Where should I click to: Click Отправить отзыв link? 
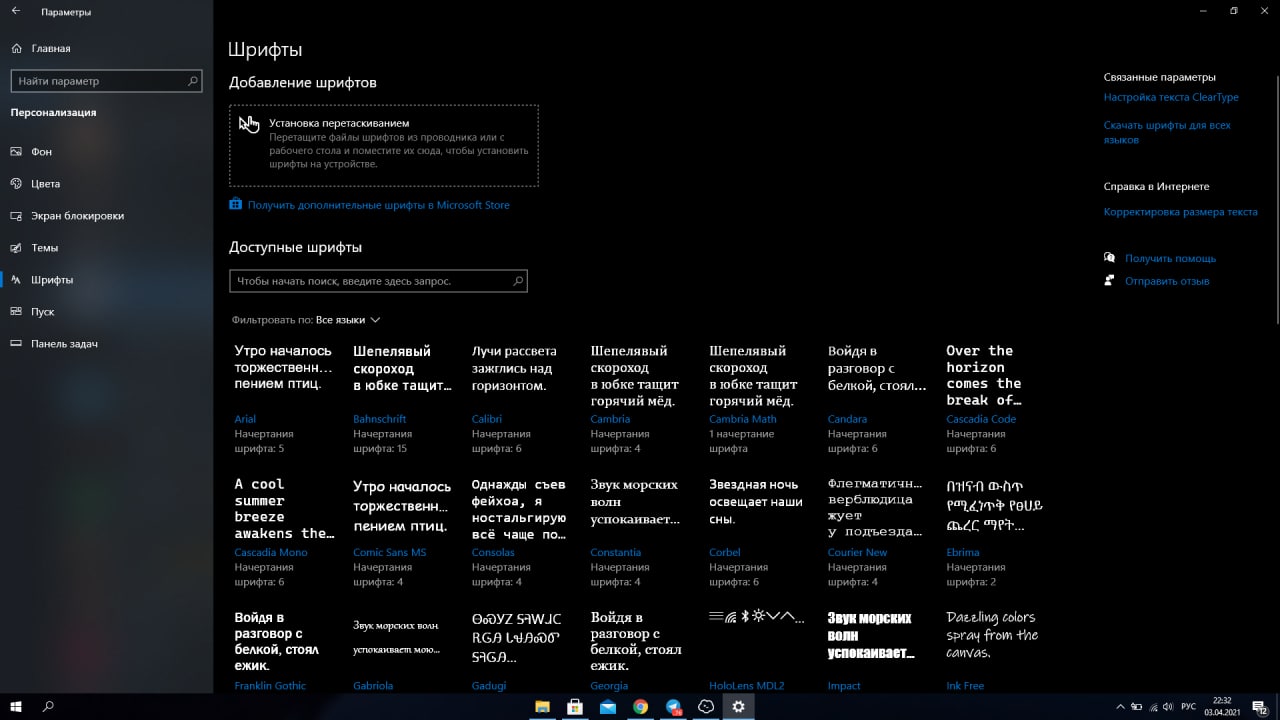click(1167, 281)
